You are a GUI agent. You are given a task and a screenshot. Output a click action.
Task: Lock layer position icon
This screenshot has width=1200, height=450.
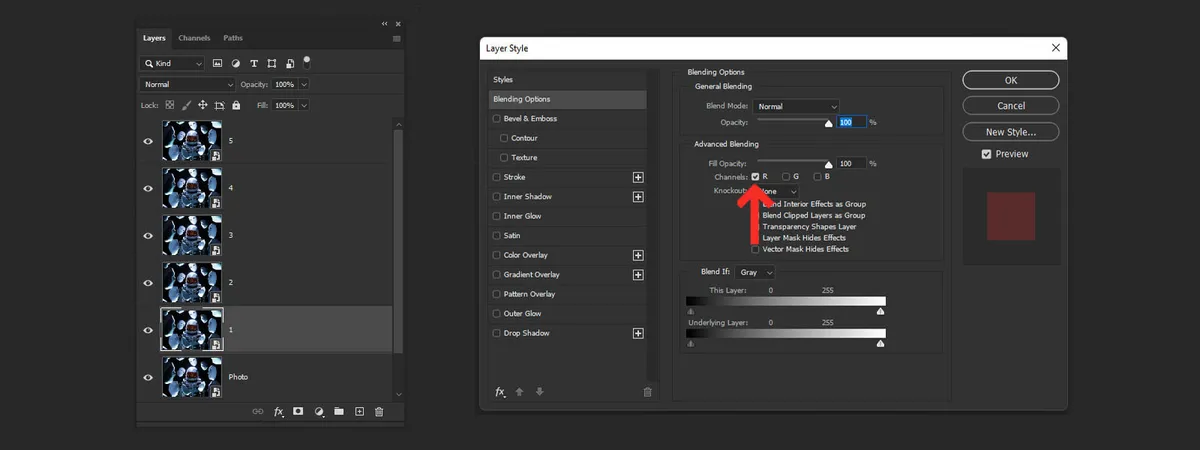203,105
